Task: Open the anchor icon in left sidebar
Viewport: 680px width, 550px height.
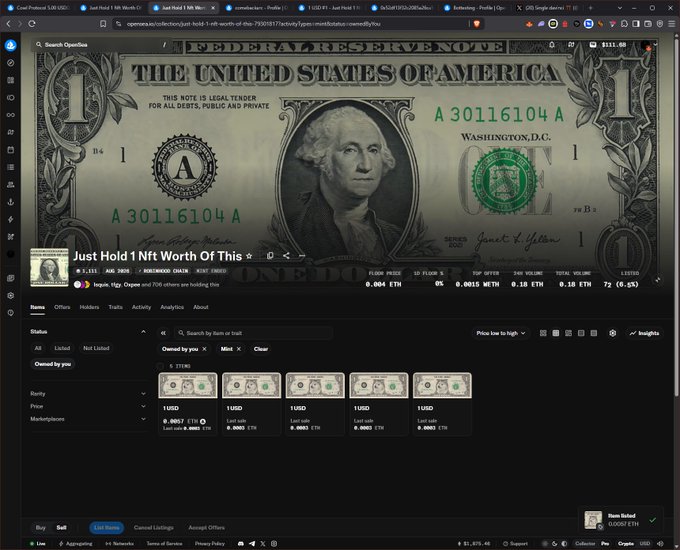Action: tap(11, 202)
